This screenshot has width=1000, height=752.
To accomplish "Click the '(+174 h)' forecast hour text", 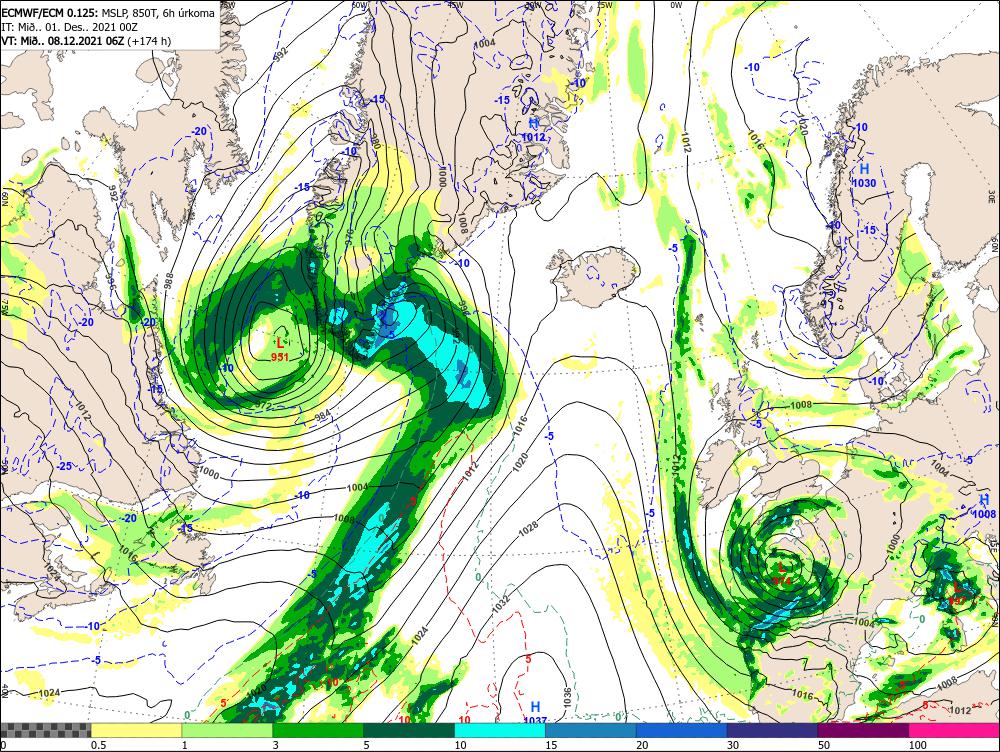I will [x=149, y=41].
